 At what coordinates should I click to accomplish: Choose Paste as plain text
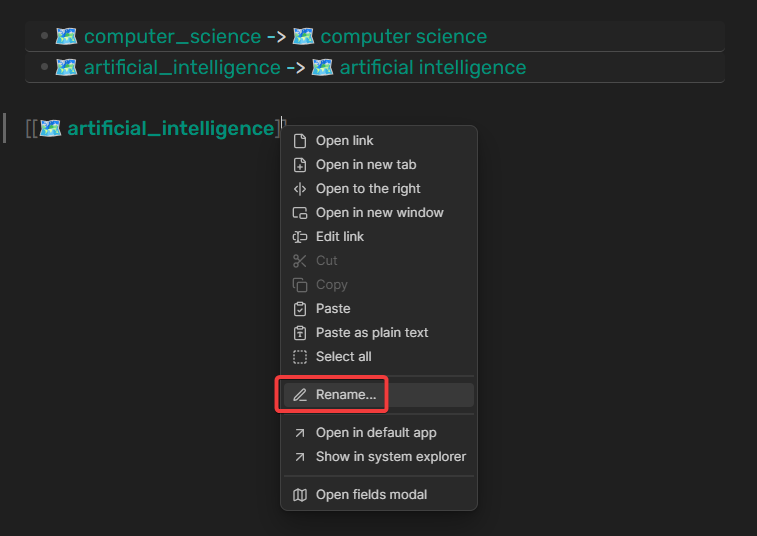372,333
